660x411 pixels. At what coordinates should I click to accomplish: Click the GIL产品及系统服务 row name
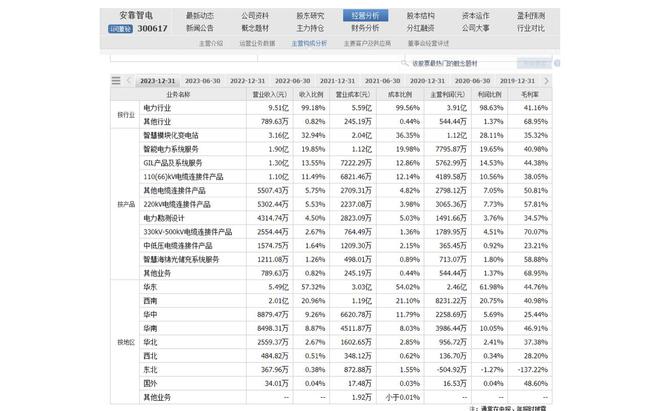click(173, 163)
